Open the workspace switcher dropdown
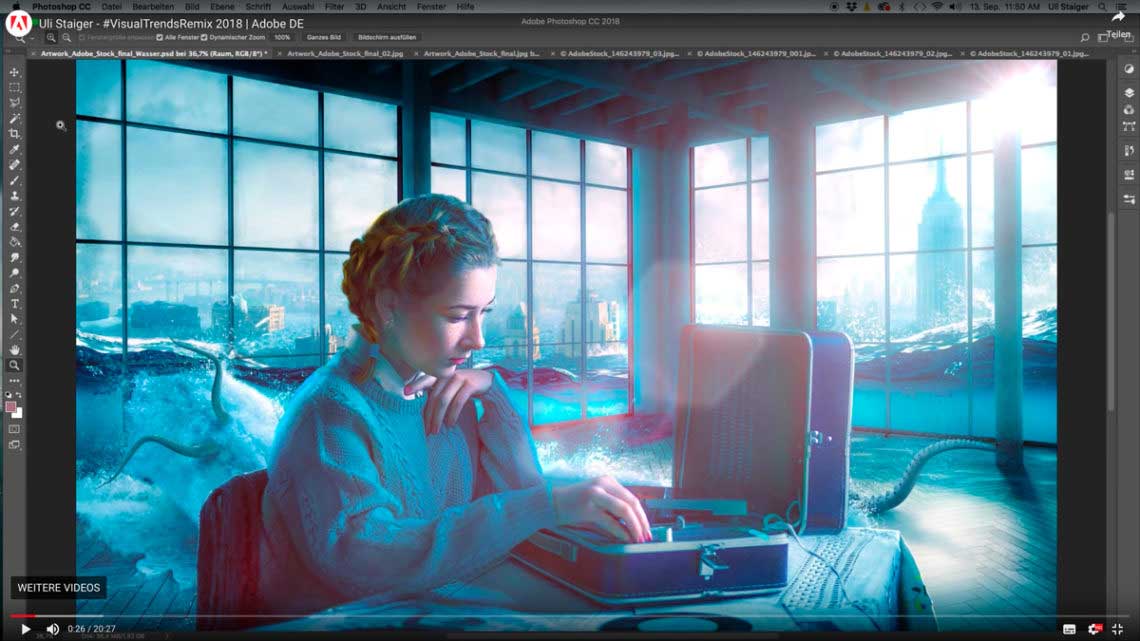The width and height of the screenshot is (1140, 641). point(1103,37)
